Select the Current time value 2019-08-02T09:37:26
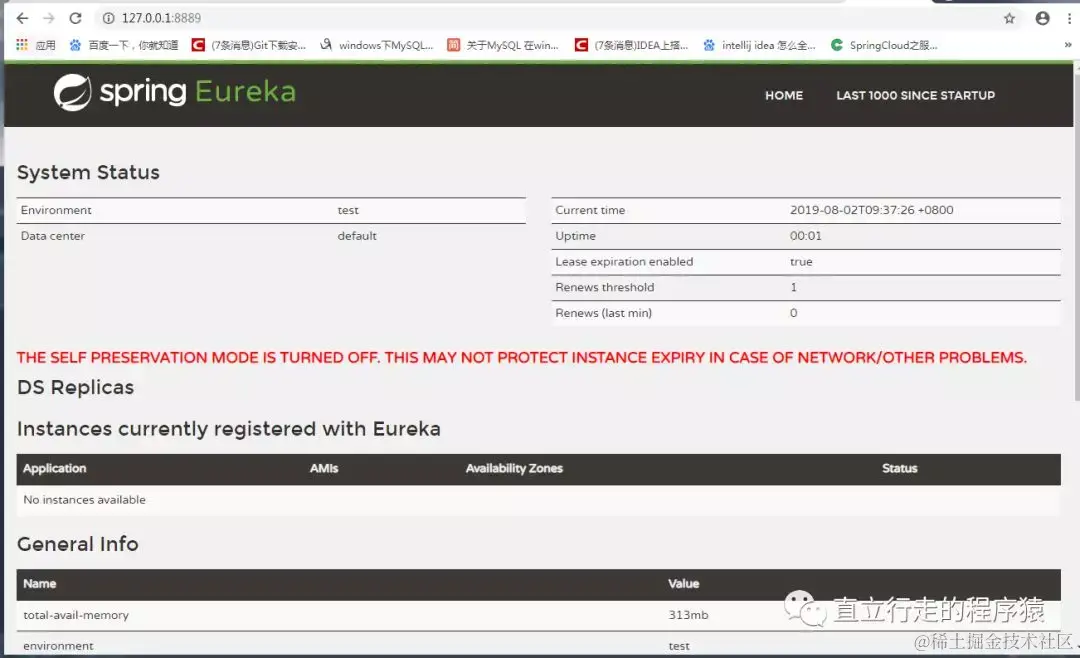The width and height of the screenshot is (1080, 658). coord(871,210)
